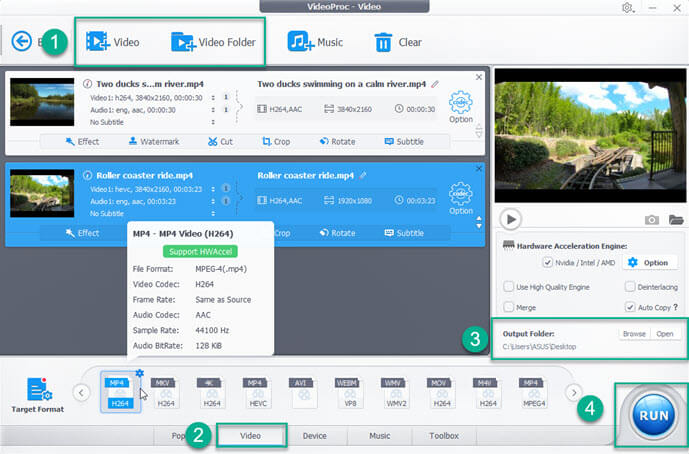Open info for Two ducks video
This screenshot has width=689, height=454.
87,84
